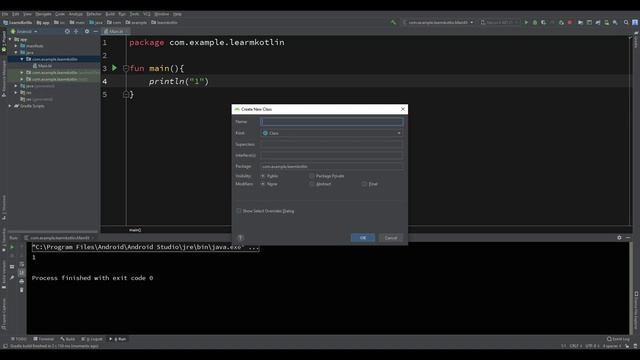Screen dimensions: 640x360
Task: Click the Rerun green arrow in Run panel
Action: (x=12, y=247)
